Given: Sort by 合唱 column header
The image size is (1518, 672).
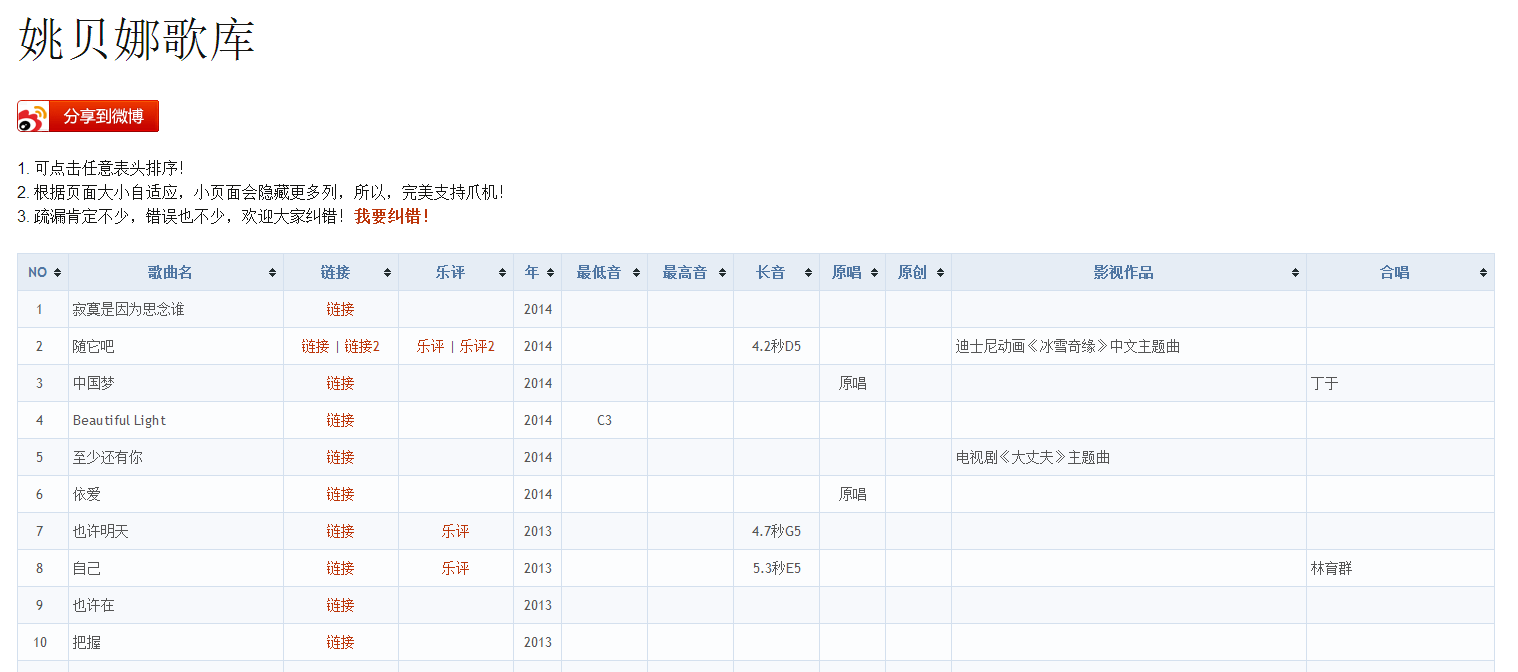Looking at the screenshot, I should pos(1394,272).
